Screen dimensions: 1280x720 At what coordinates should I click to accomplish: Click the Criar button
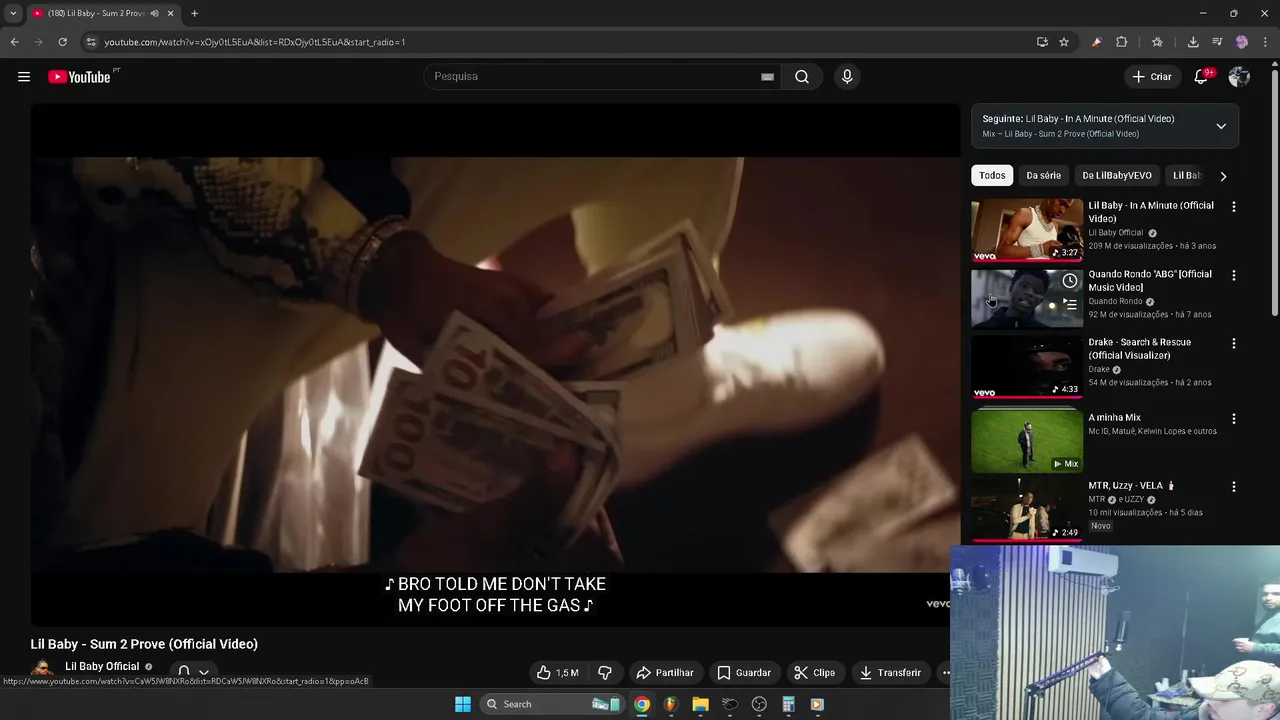coord(1151,77)
